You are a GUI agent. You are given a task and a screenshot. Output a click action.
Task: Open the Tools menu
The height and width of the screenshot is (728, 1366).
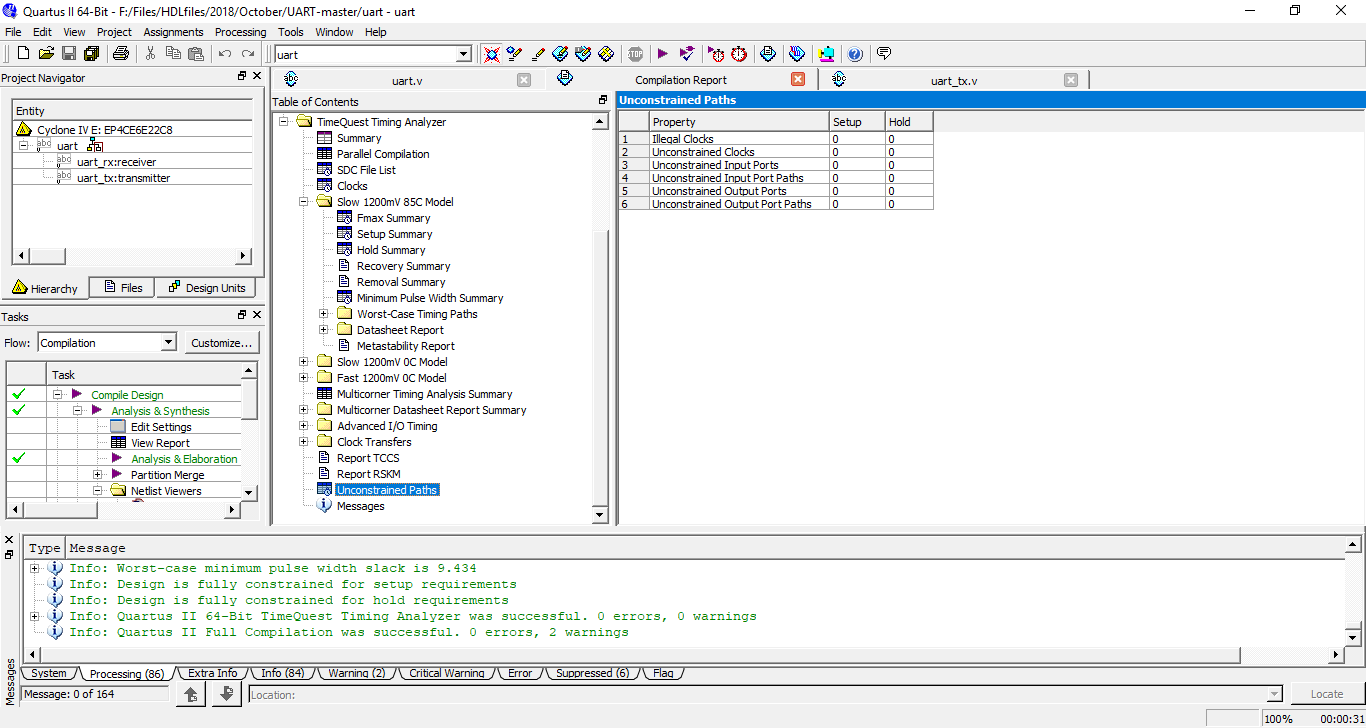291,32
